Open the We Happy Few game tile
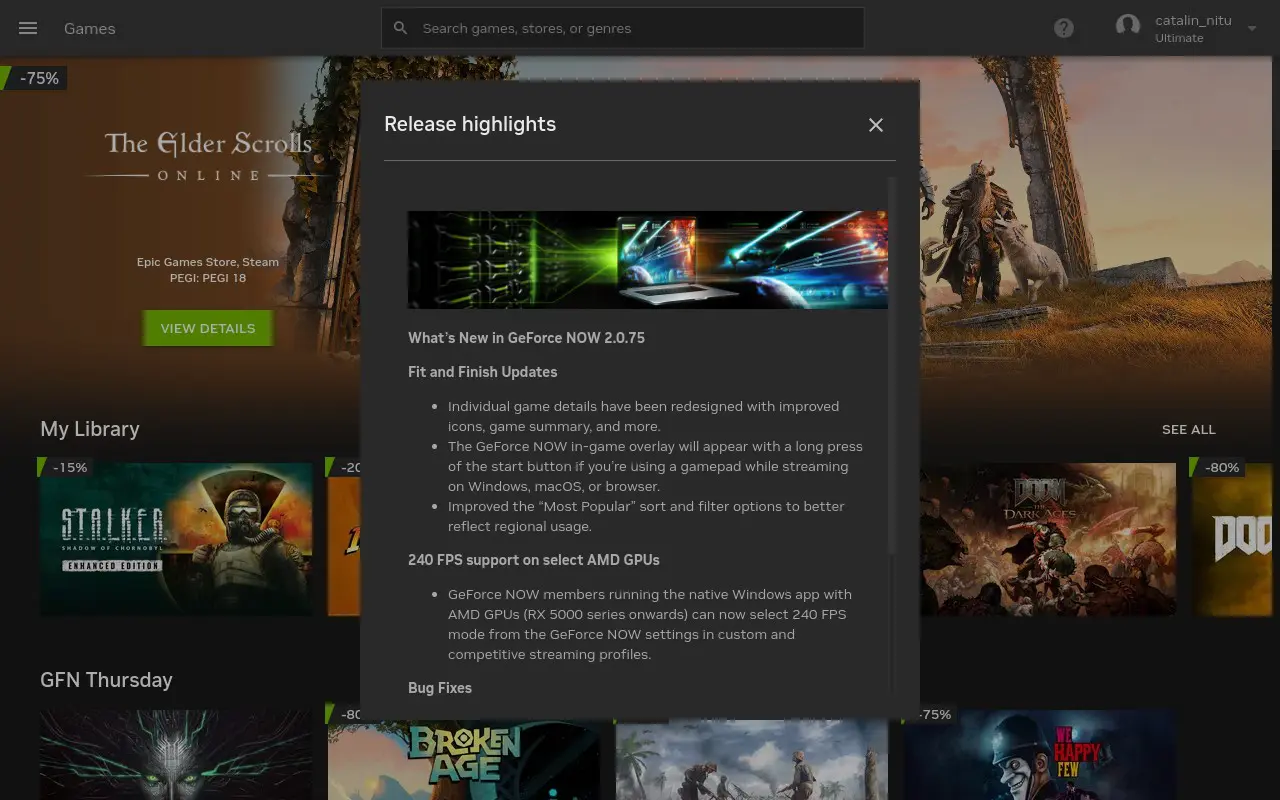The width and height of the screenshot is (1280, 800). tap(1040, 755)
